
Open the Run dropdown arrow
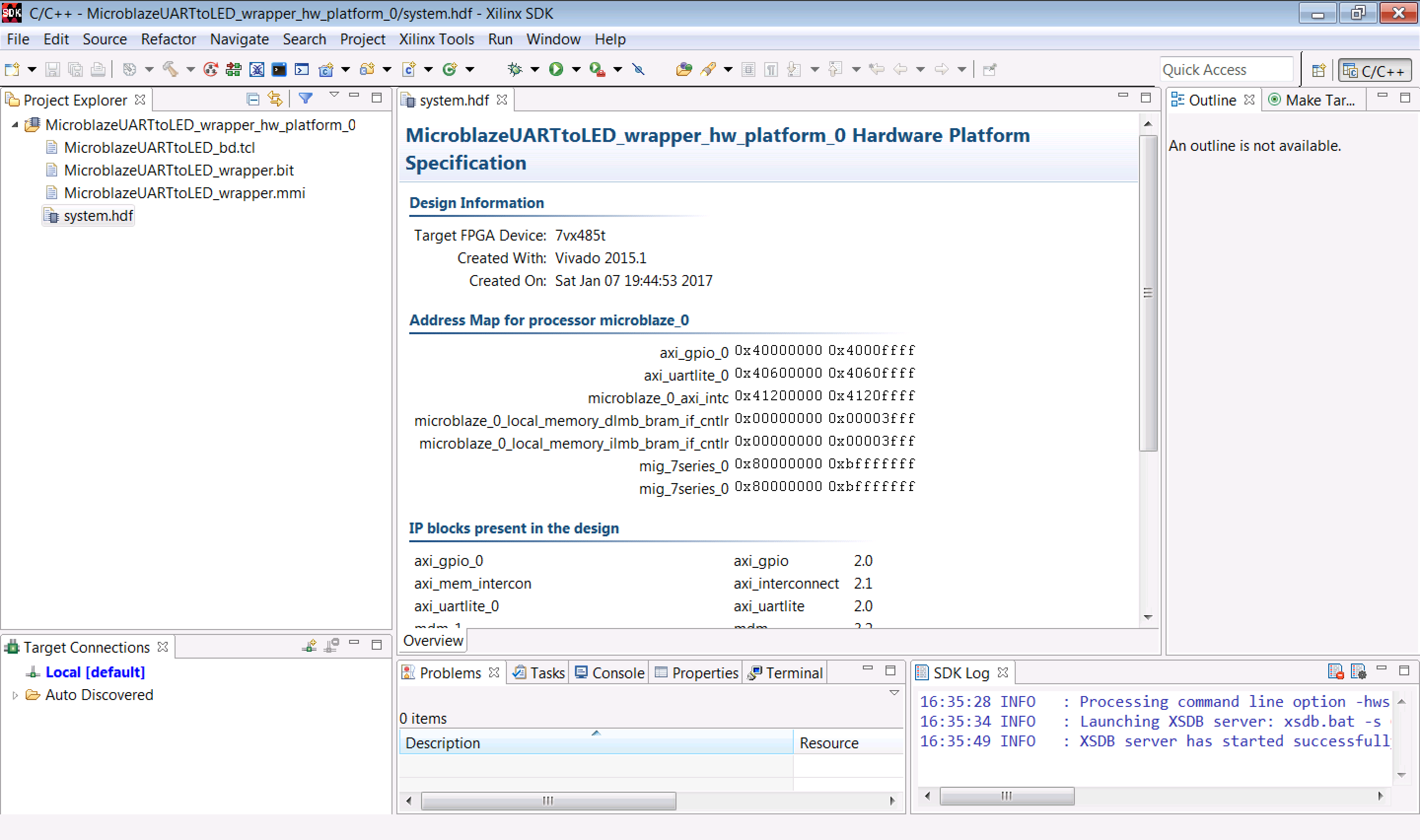pos(576,70)
